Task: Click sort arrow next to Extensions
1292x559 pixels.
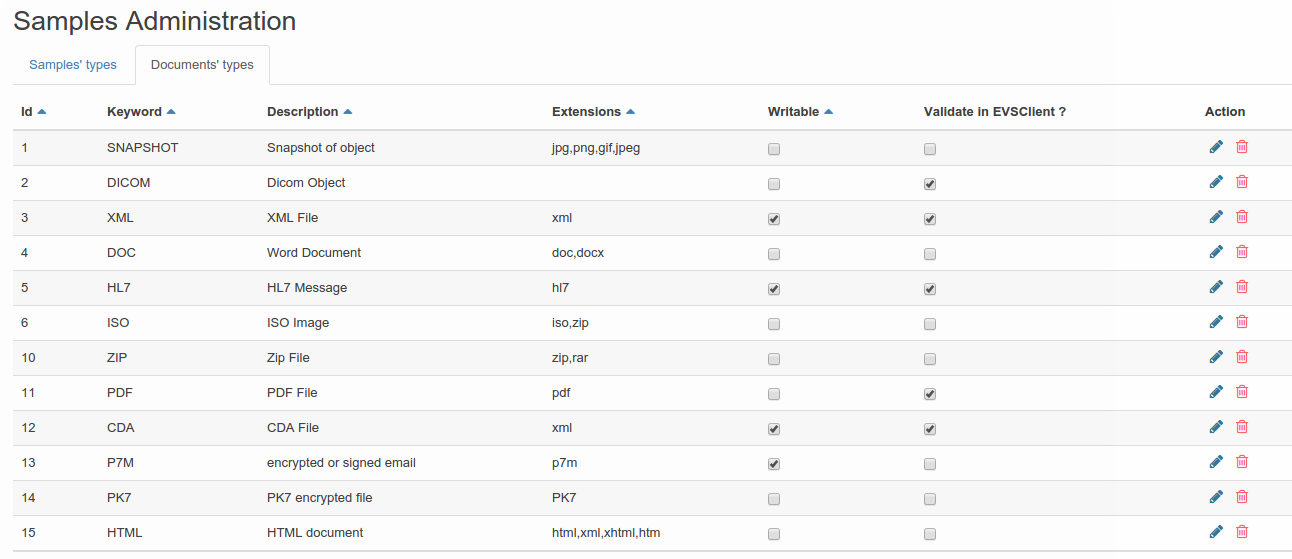Action: pyautogui.click(x=631, y=112)
